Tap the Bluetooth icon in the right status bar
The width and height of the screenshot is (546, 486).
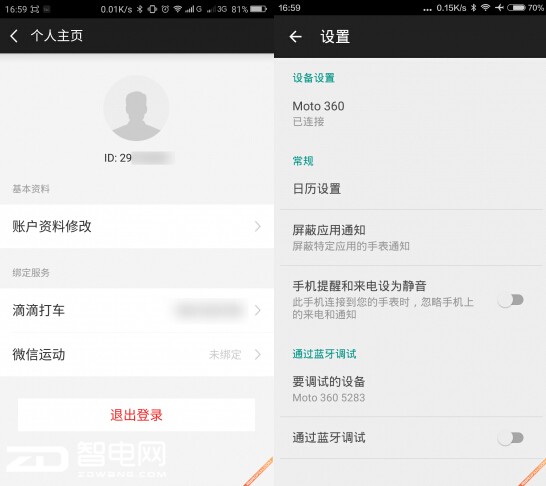click(x=473, y=8)
